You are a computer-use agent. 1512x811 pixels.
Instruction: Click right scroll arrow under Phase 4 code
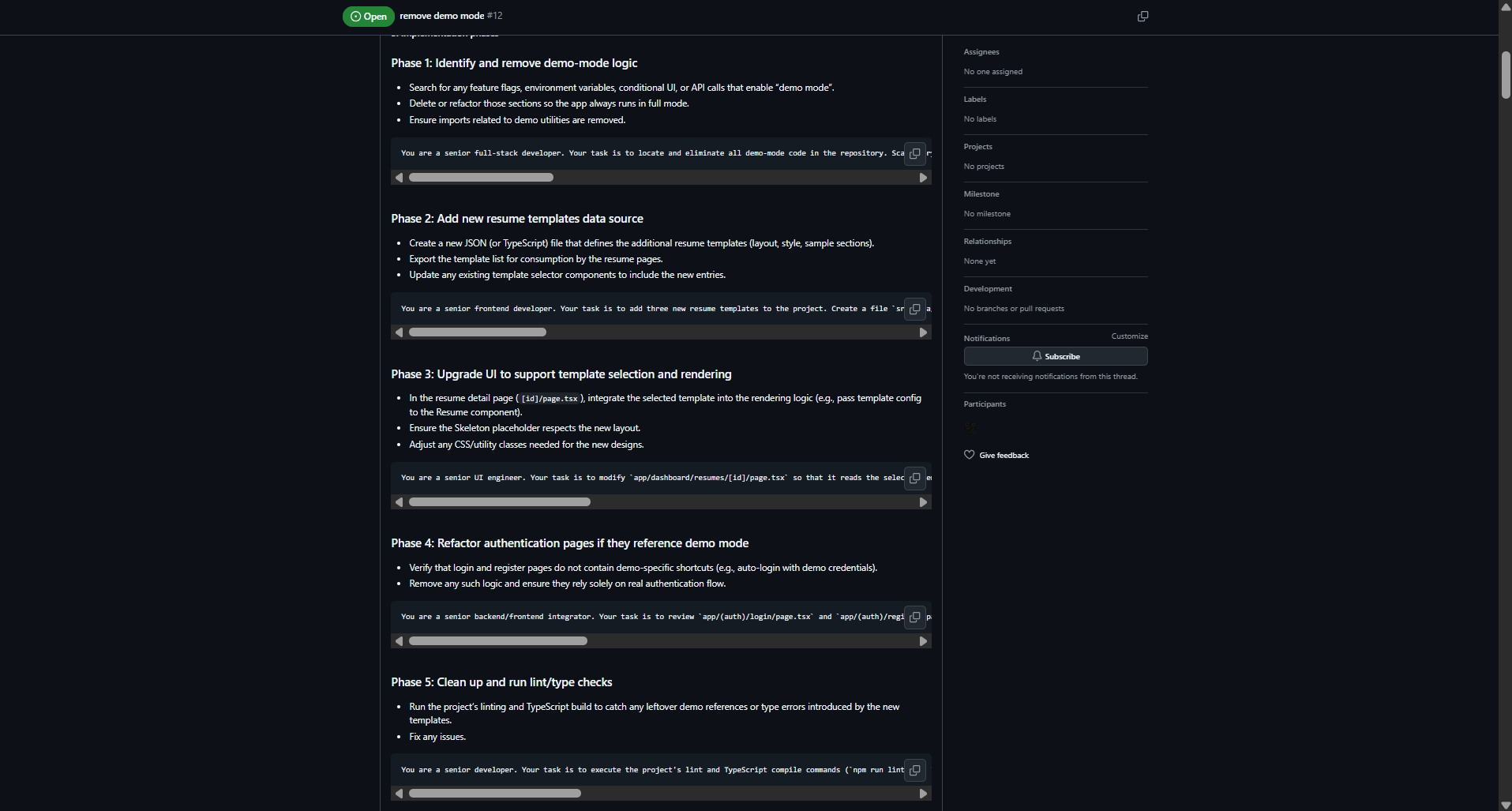pyautogui.click(x=923, y=641)
